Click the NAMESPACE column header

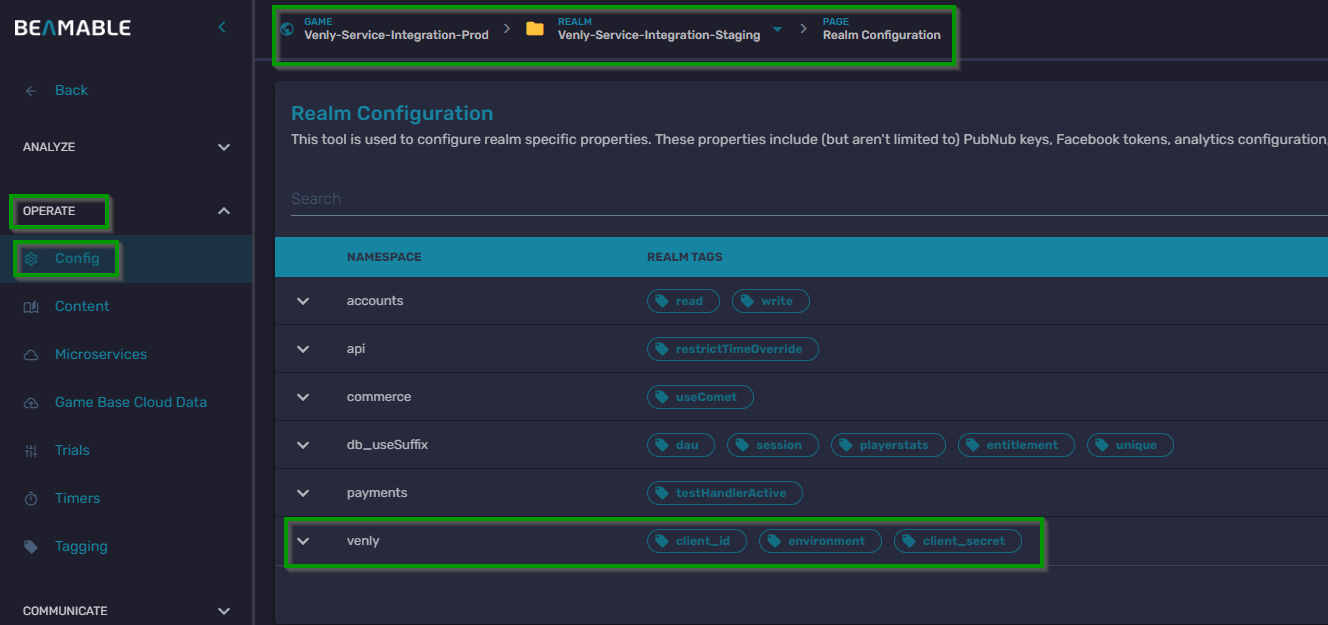pos(384,257)
